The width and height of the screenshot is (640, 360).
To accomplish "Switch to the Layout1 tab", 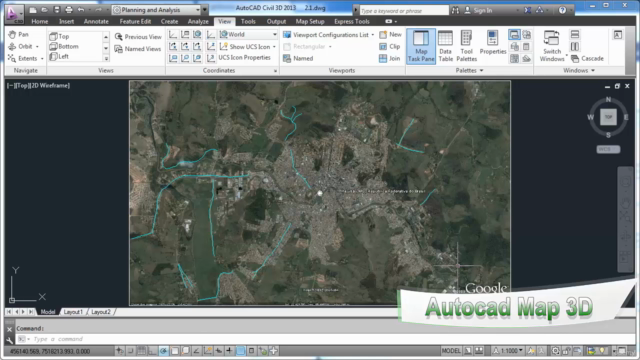I will [x=73, y=312].
